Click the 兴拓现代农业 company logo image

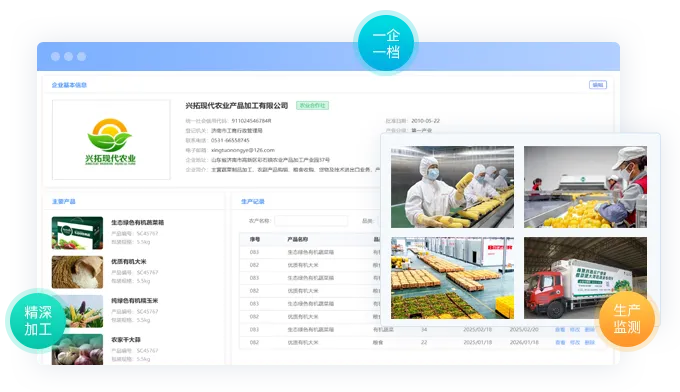coord(111,140)
